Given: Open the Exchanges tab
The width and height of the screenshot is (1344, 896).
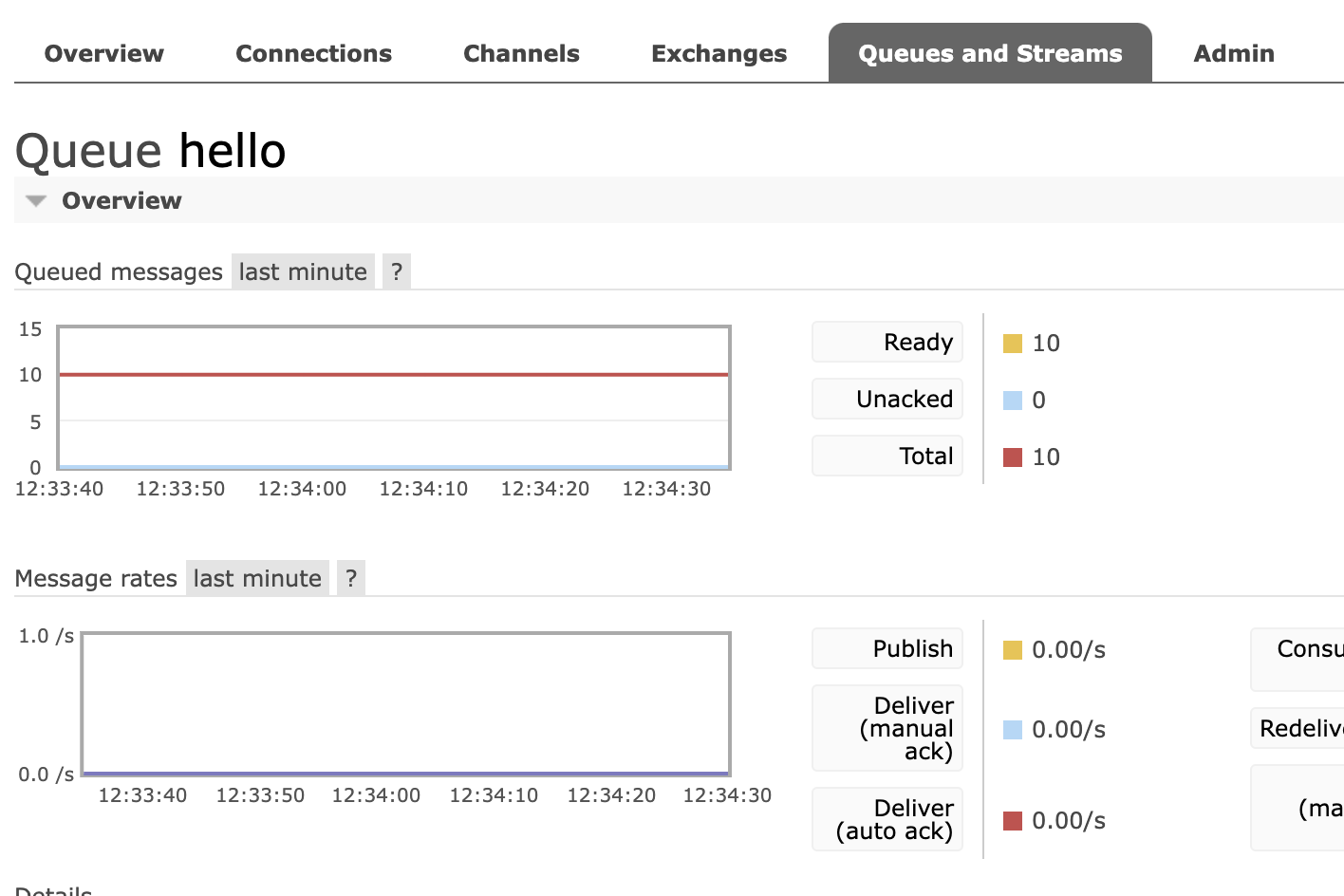Looking at the screenshot, I should point(719,53).
